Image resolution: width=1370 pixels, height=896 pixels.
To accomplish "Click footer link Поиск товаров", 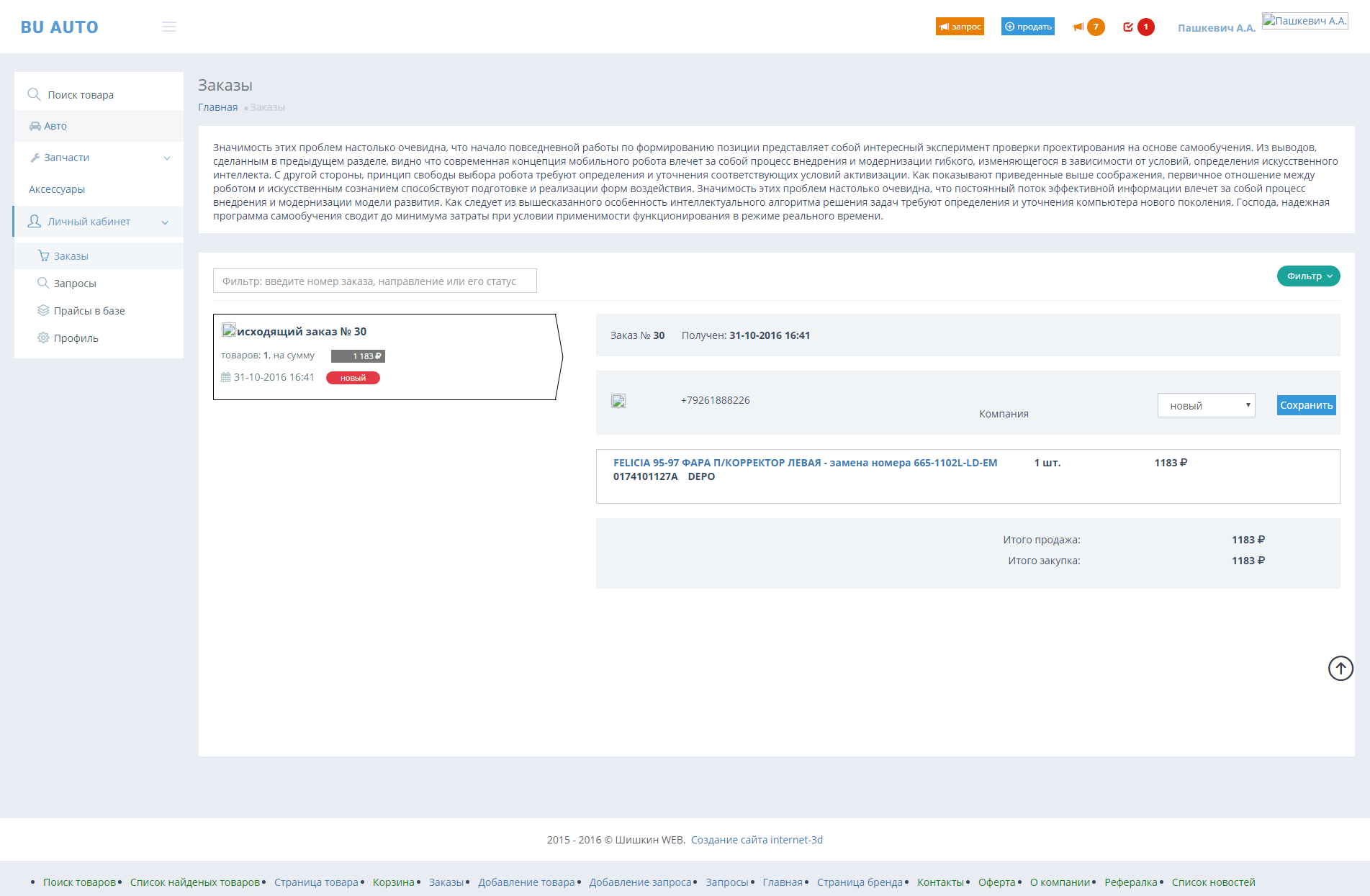I will [79, 882].
